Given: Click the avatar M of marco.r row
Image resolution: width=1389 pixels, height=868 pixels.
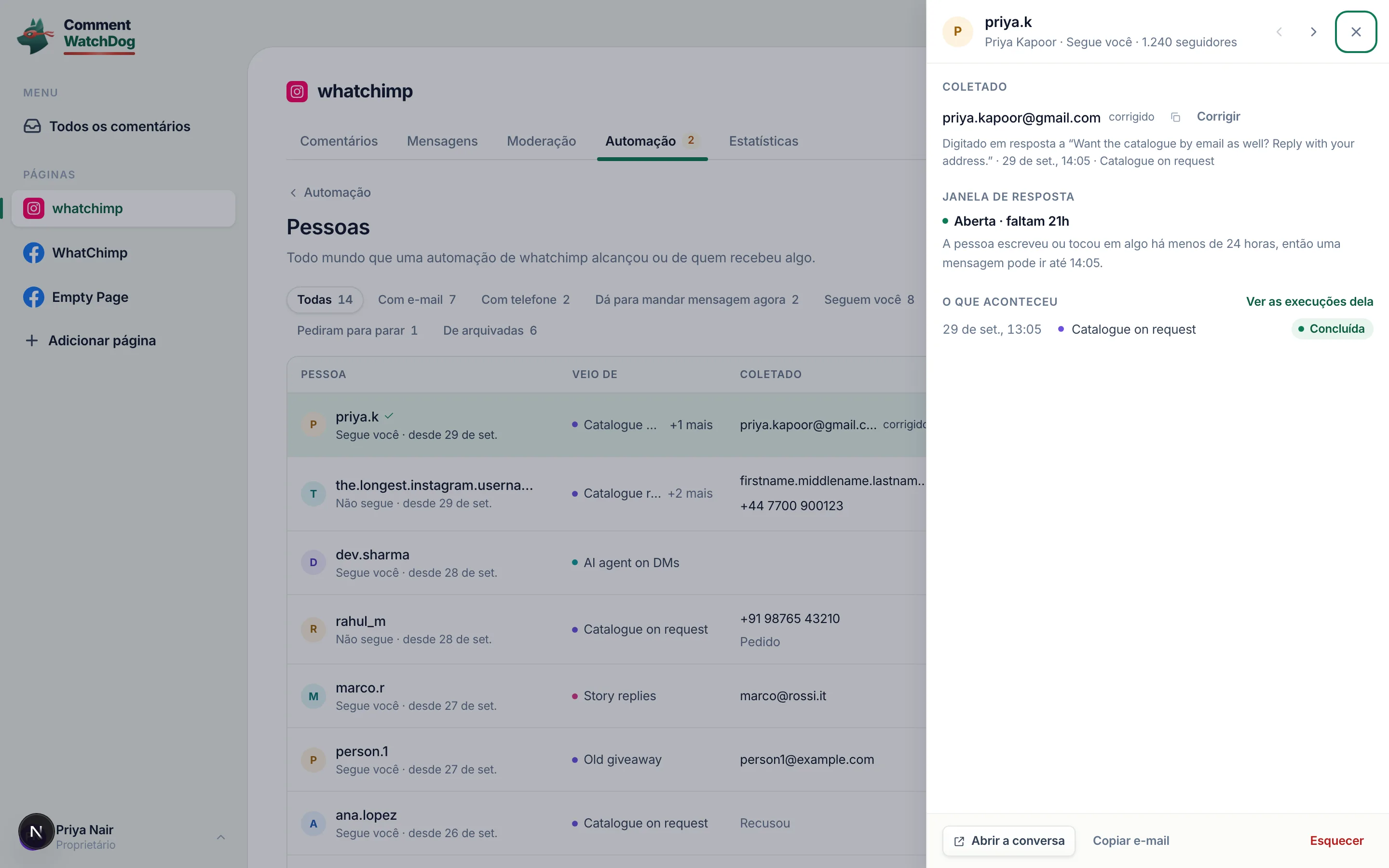Looking at the screenshot, I should click(313, 696).
